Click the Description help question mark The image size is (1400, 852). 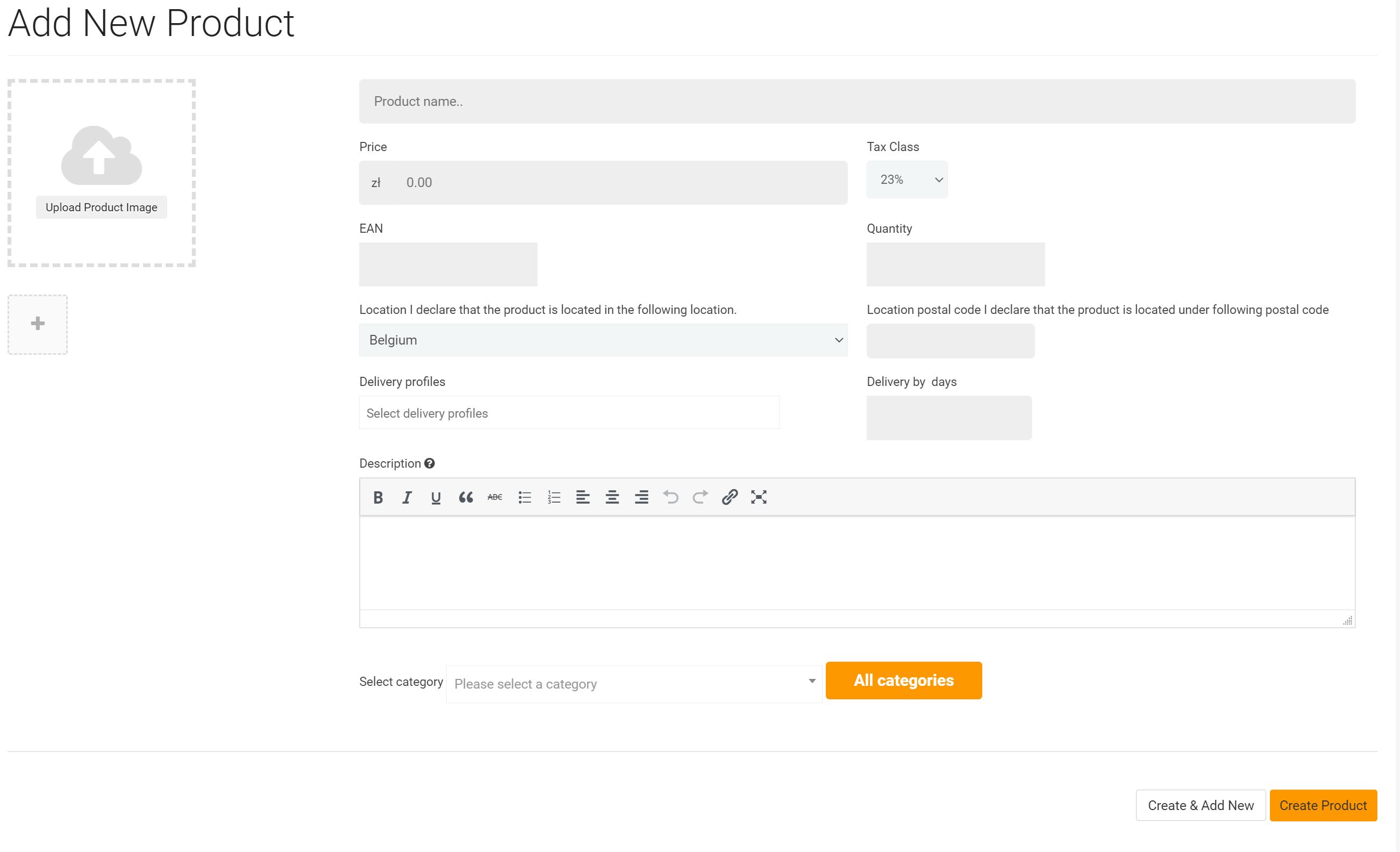pyautogui.click(x=430, y=463)
